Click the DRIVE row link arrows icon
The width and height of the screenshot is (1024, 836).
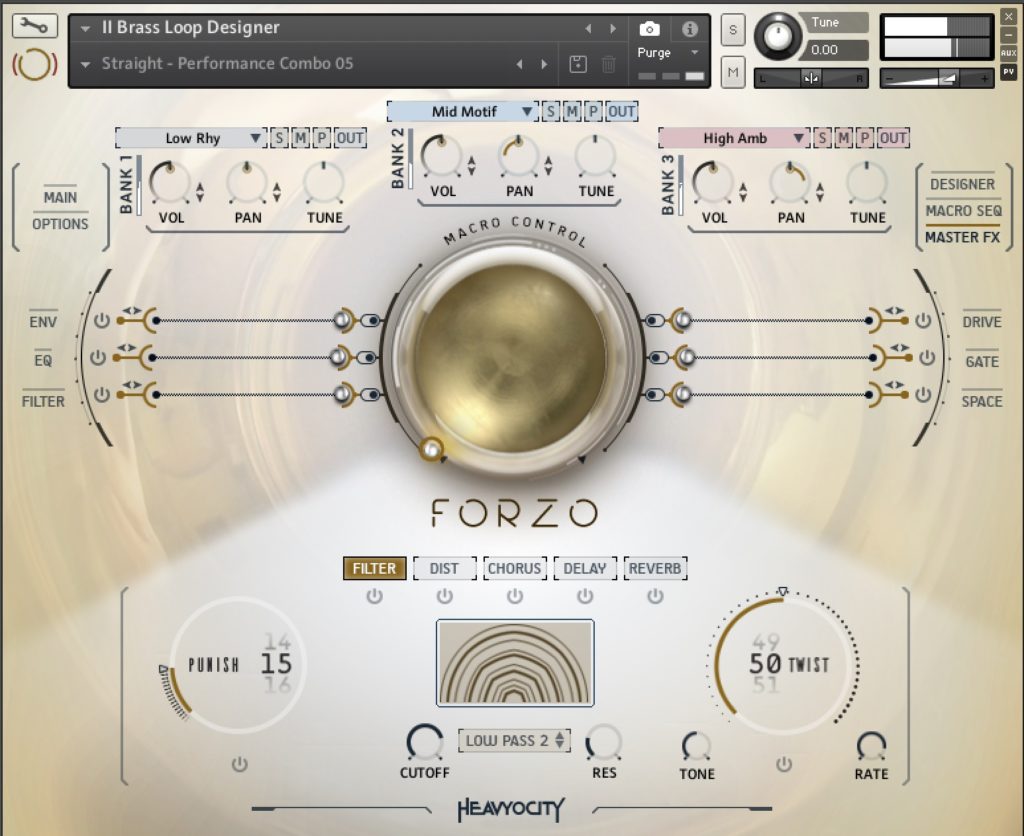(x=894, y=310)
